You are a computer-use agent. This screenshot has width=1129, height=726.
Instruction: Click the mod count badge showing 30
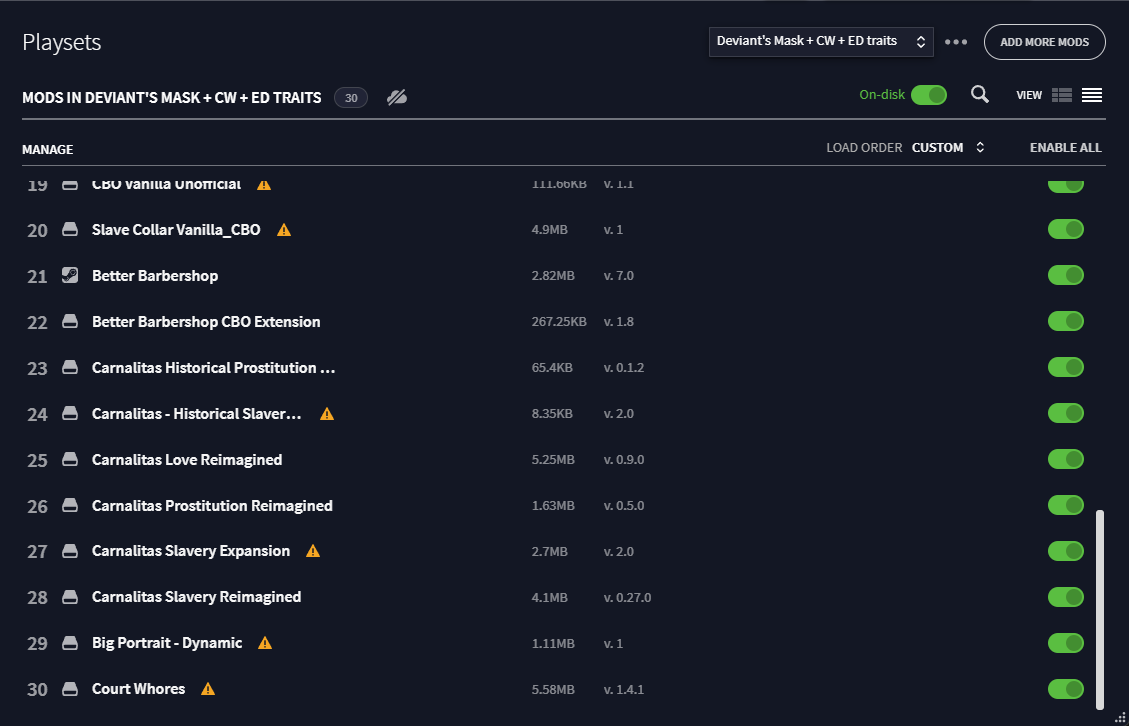pos(351,98)
